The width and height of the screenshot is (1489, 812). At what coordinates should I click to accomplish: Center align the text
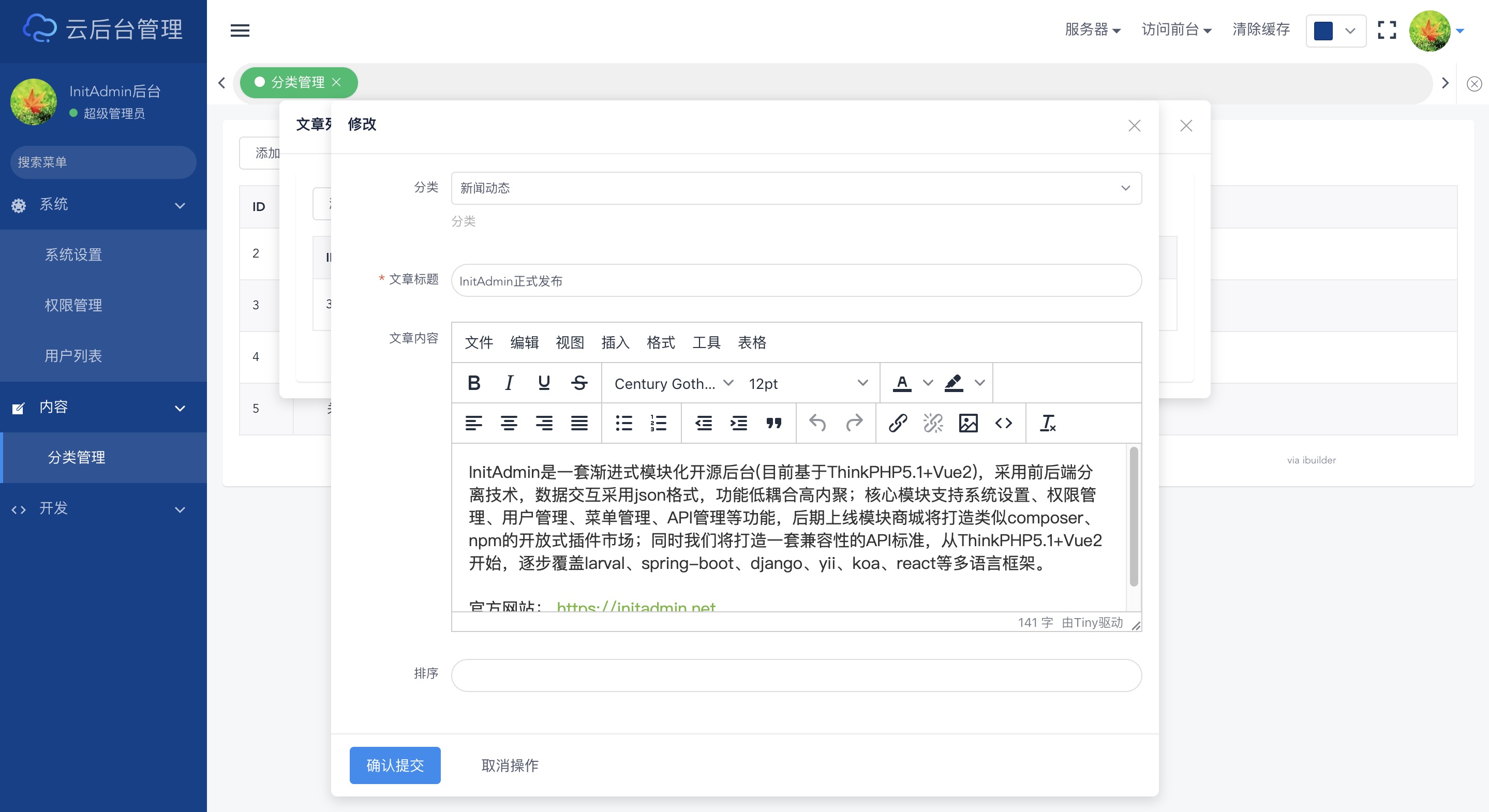click(x=509, y=423)
